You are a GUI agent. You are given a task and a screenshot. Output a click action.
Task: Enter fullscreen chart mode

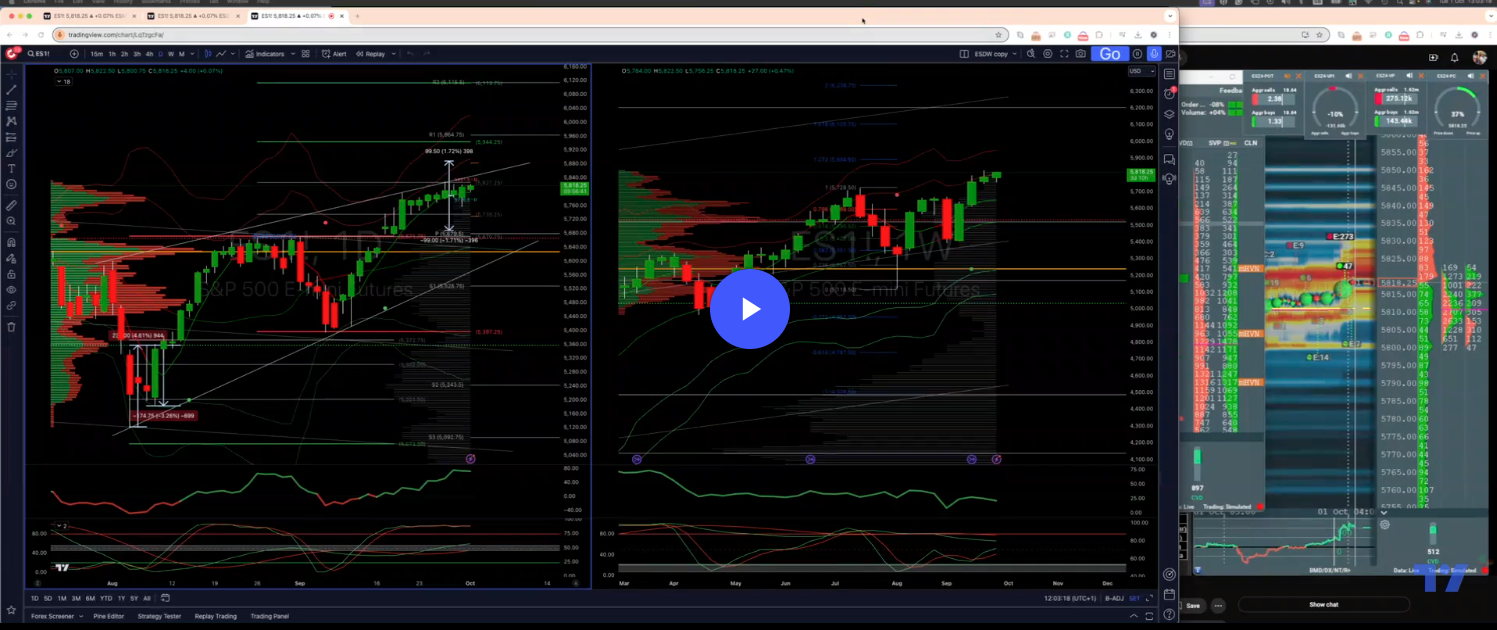[x=1064, y=54]
